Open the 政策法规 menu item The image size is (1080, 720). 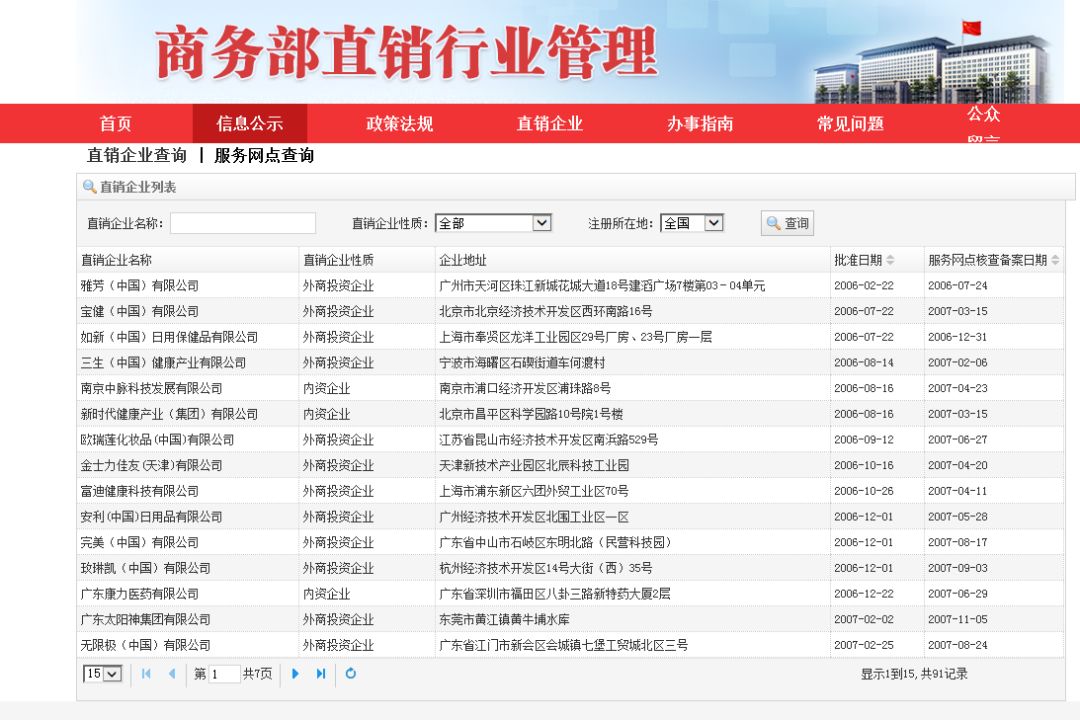399,122
